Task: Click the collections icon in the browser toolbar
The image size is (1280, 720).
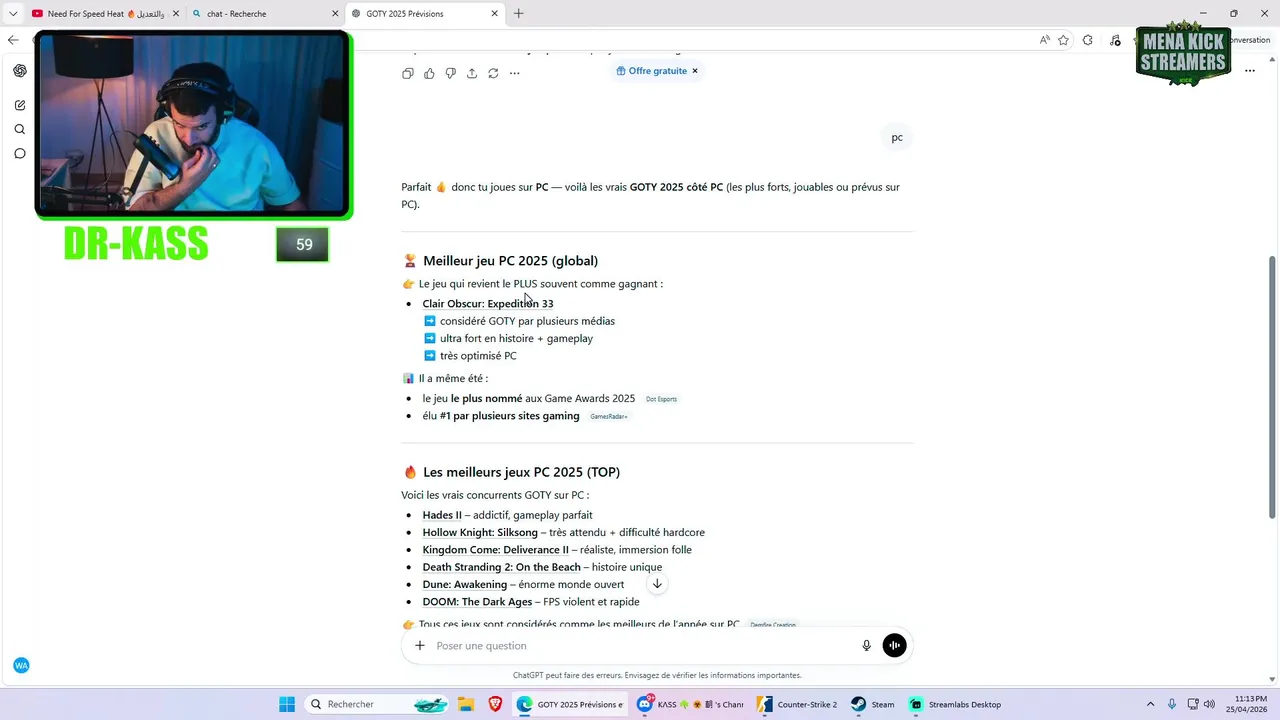Action: tap(1115, 40)
